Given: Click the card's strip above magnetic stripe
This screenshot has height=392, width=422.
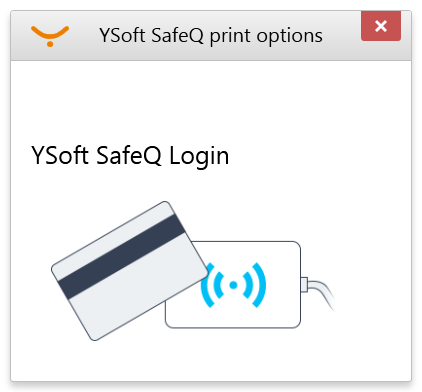Looking at the screenshot, I should (114, 237).
